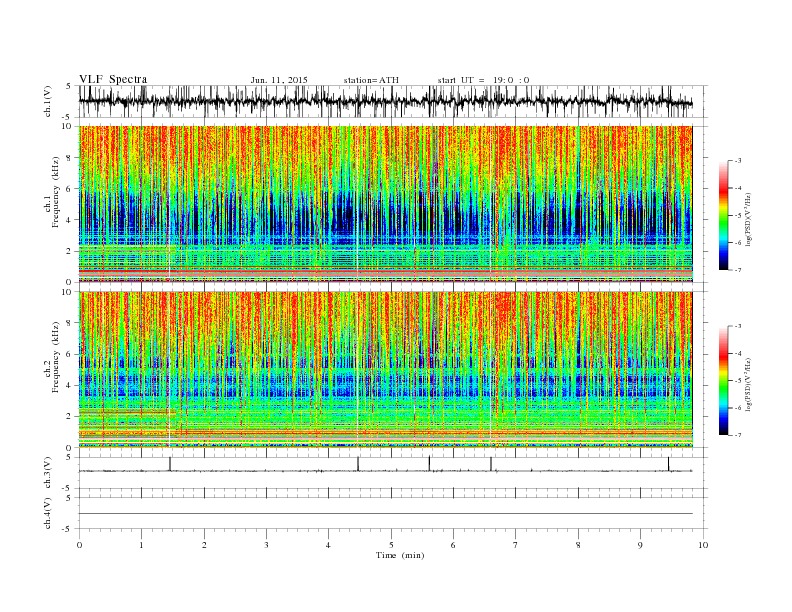
Task: Click the -7 label on ch.2 colorbar
Action: pos(737,435)
